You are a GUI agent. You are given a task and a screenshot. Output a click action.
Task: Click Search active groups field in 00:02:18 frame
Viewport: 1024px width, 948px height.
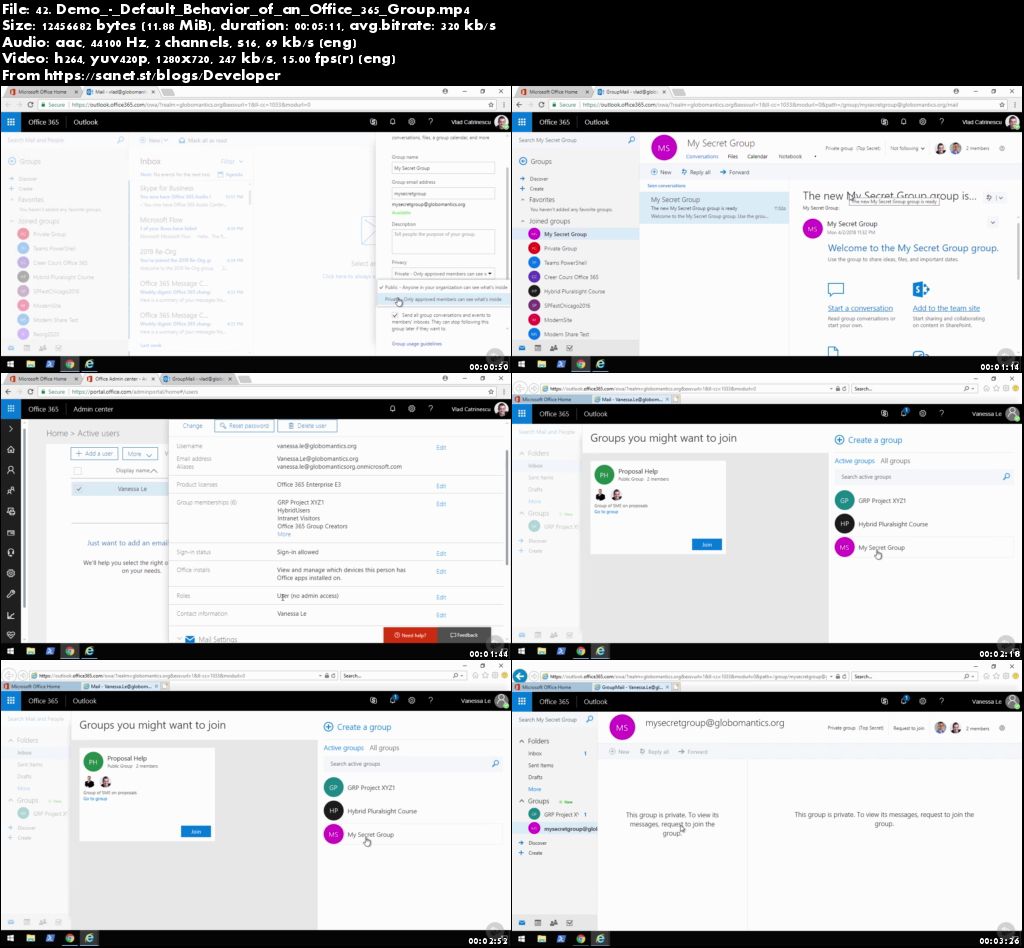point(922,477)
